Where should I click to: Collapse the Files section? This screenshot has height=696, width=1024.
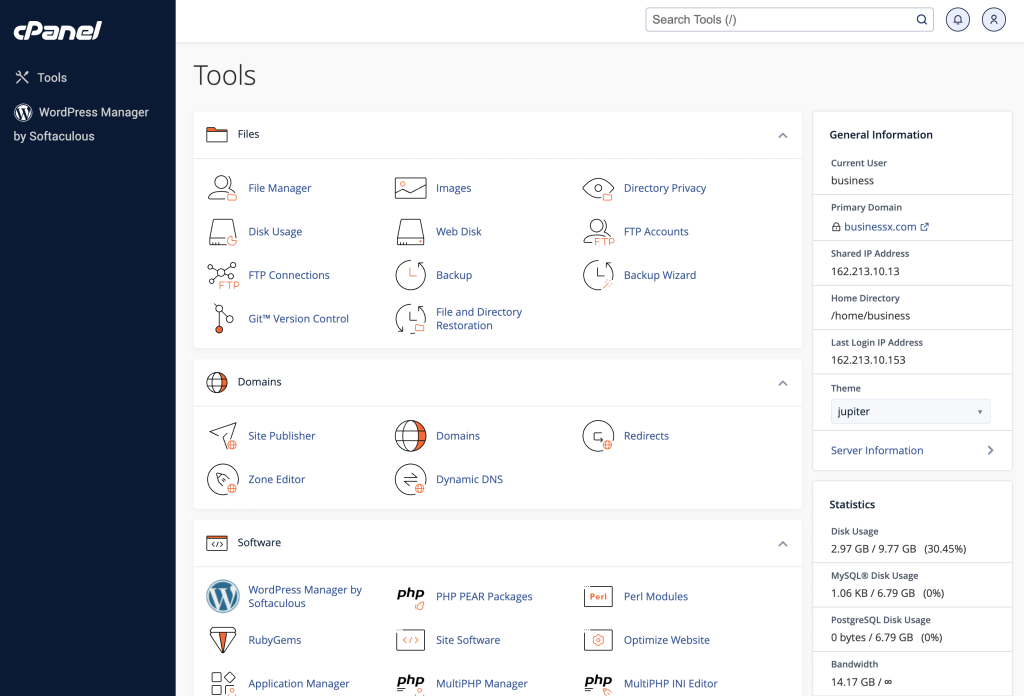pyautogui.click(x=783, y=135)
